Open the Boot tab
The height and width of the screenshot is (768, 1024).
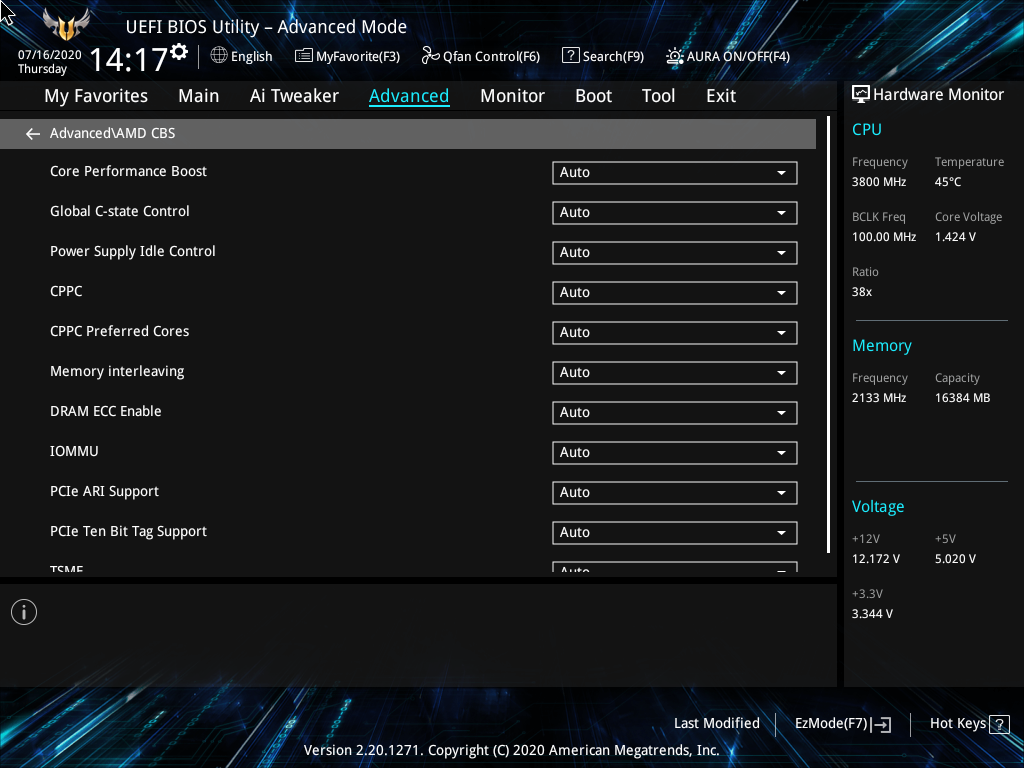coord(593,96)
